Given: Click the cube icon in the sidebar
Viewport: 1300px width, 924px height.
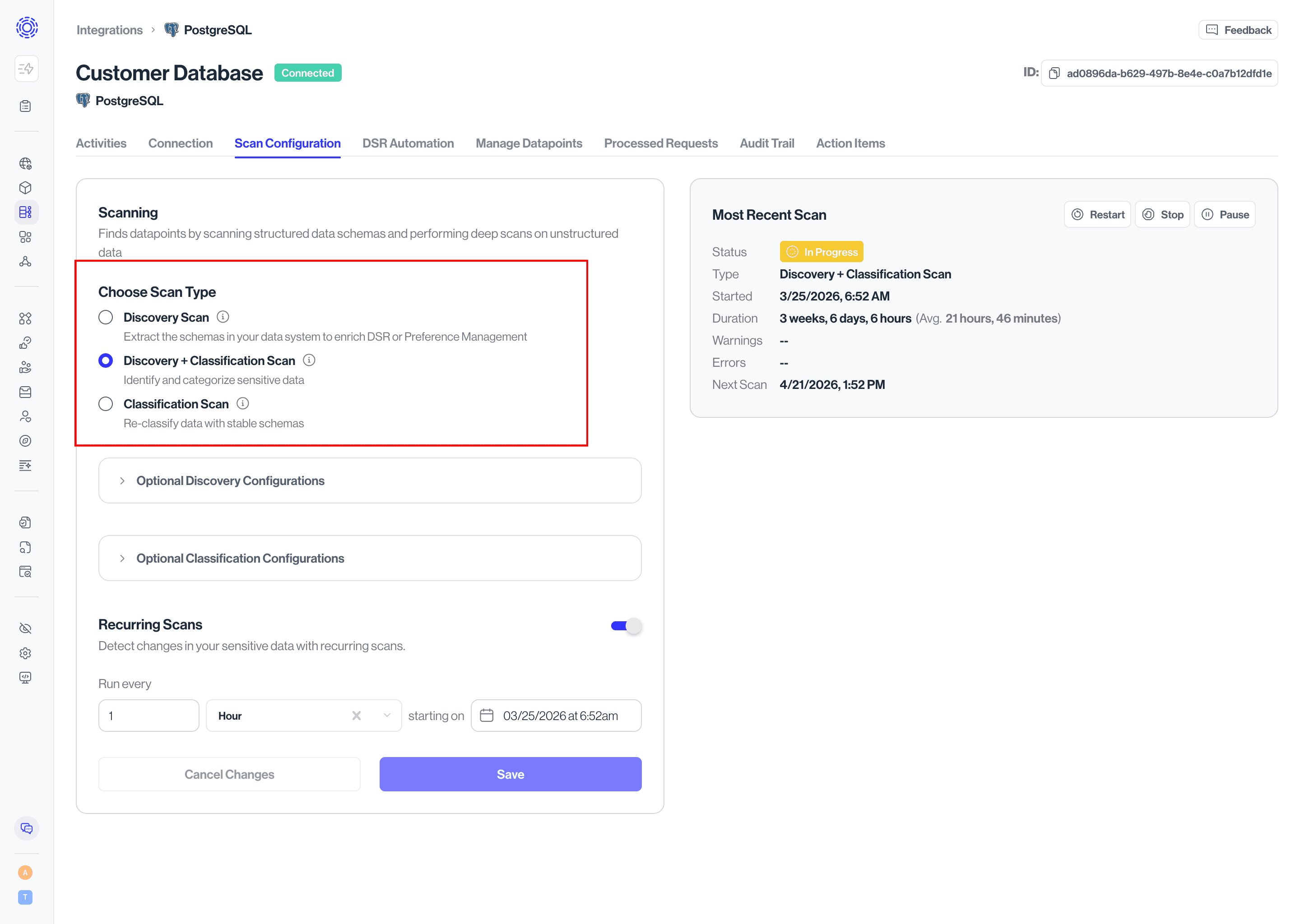Looking at the screenshot, I should click(x=25, y=188).
